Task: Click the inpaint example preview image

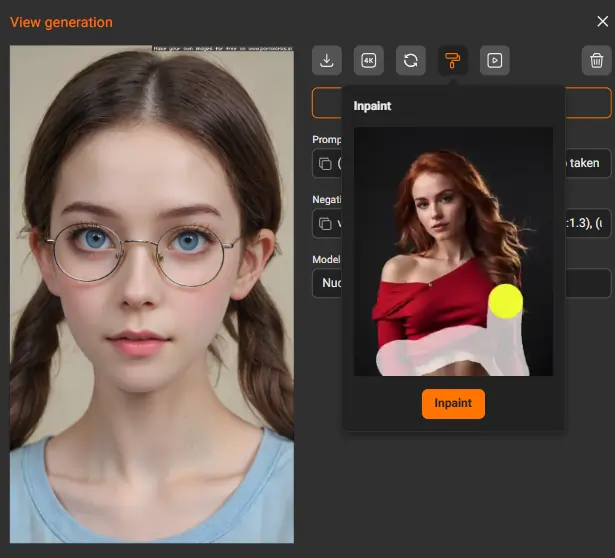Action: coord(453,251)
